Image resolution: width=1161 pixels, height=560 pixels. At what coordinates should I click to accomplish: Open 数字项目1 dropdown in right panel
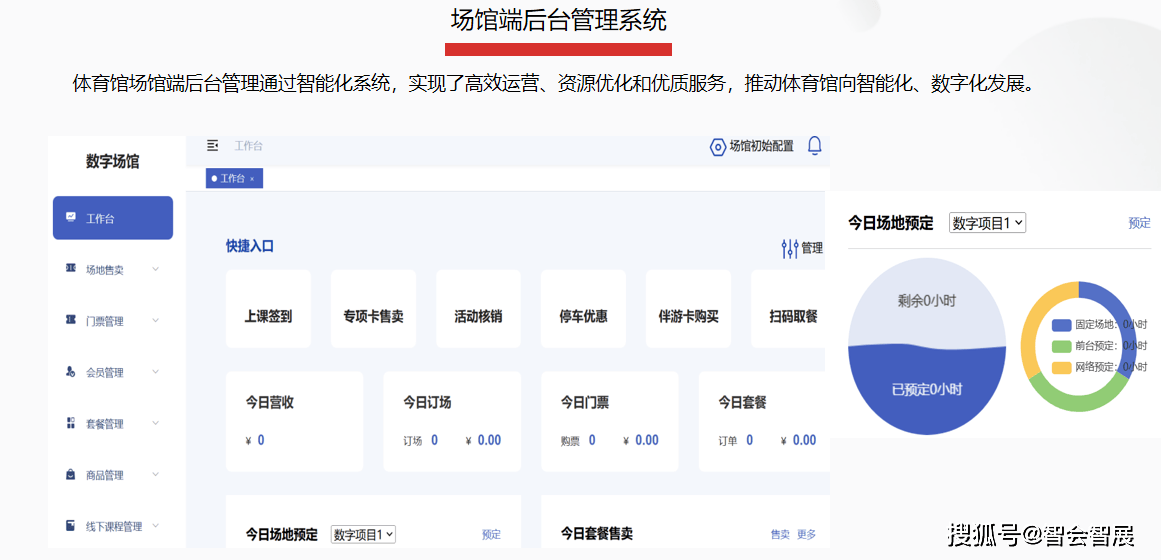tap(987, 223)
